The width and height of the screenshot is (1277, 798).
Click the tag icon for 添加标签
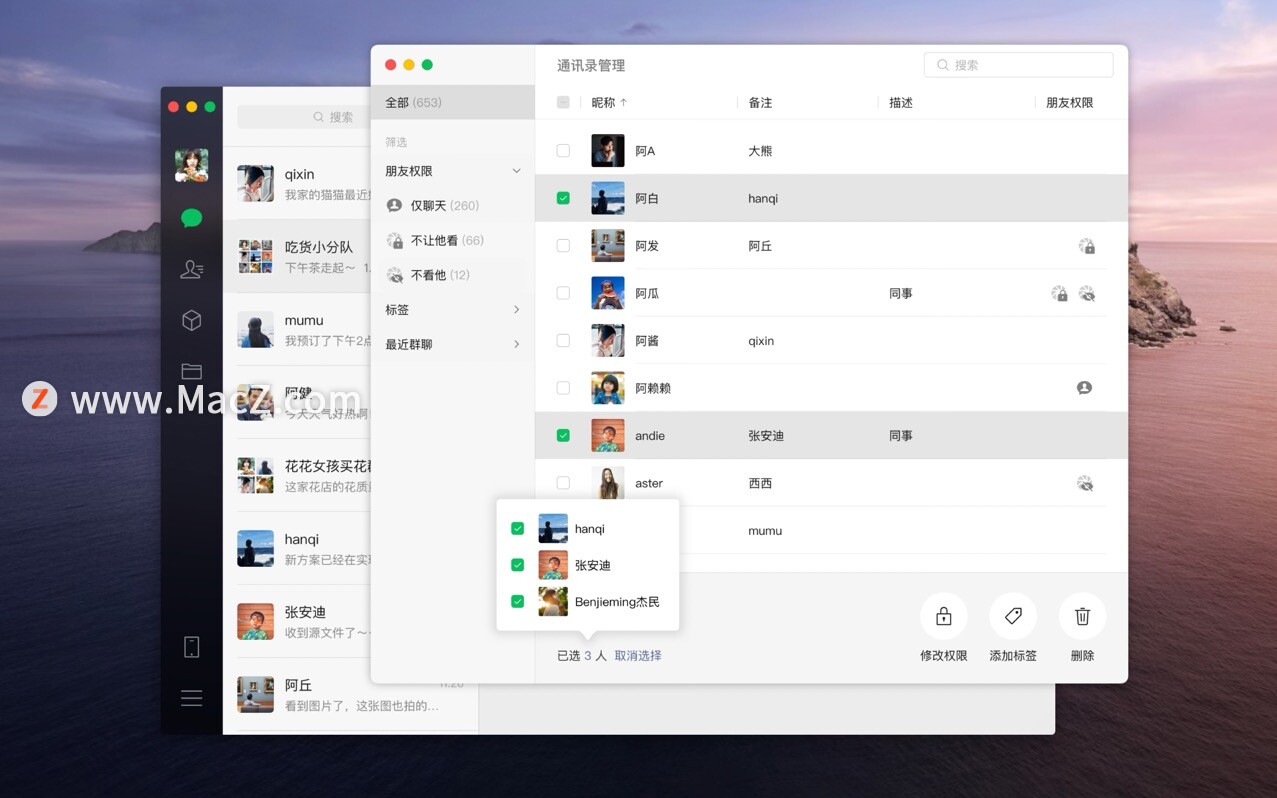pos(1013,616)
